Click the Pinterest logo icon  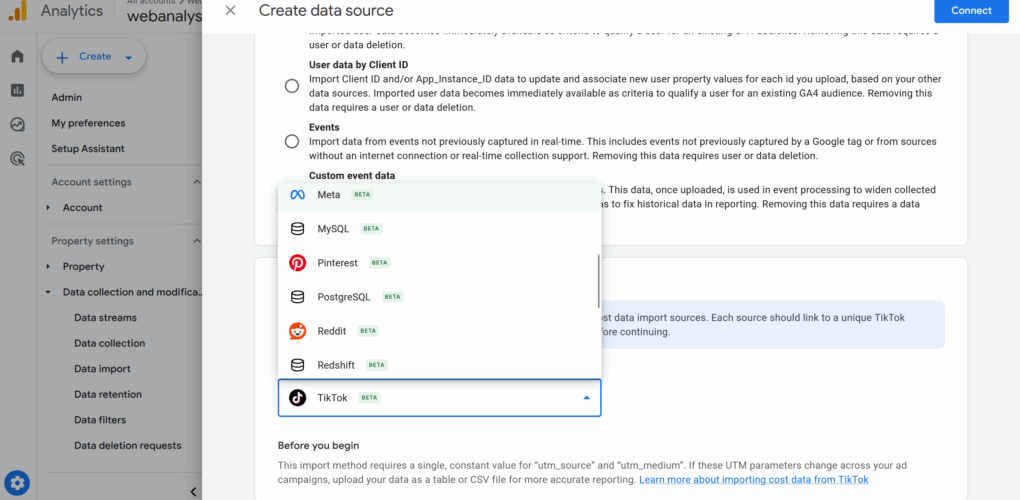pyautogui.click(x=297, y=263)
